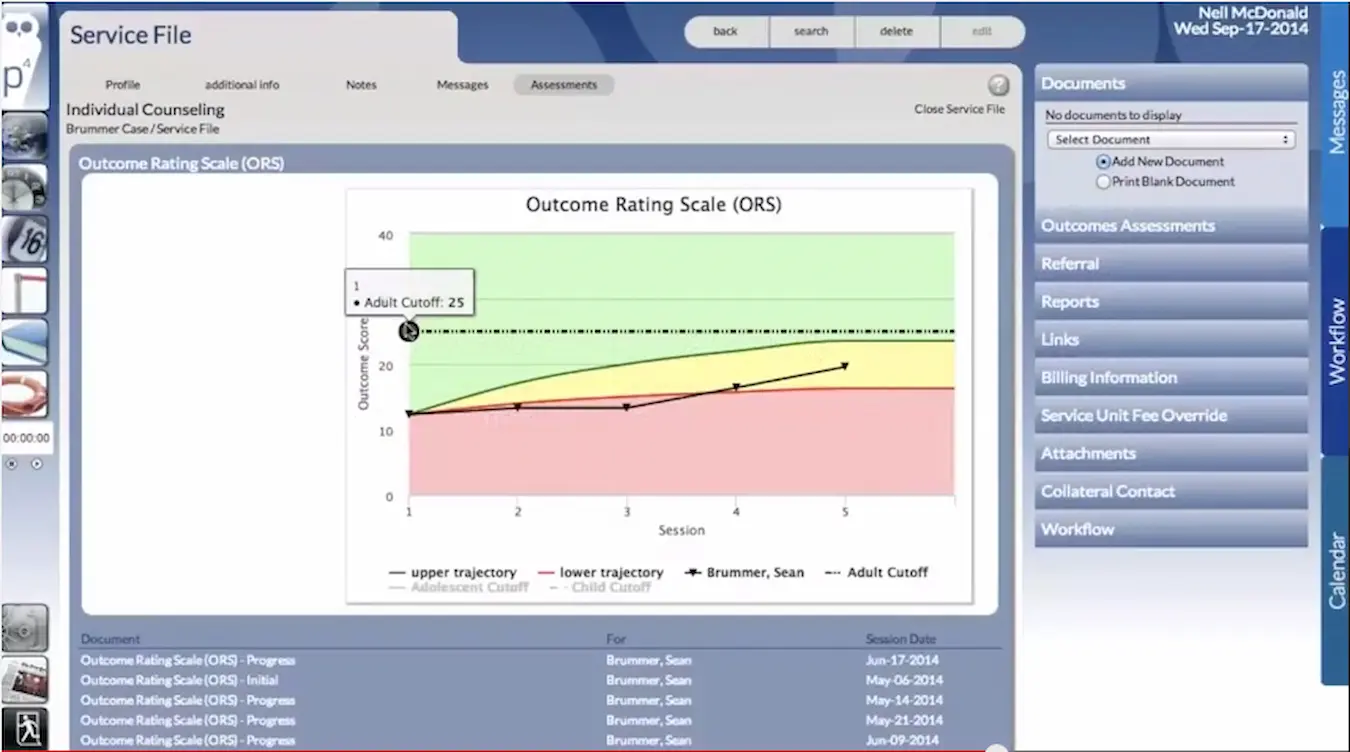This screenshot has height=752, width=1350.
Task: Open the clock tool in the left sidebar
Action: point(25,186)
